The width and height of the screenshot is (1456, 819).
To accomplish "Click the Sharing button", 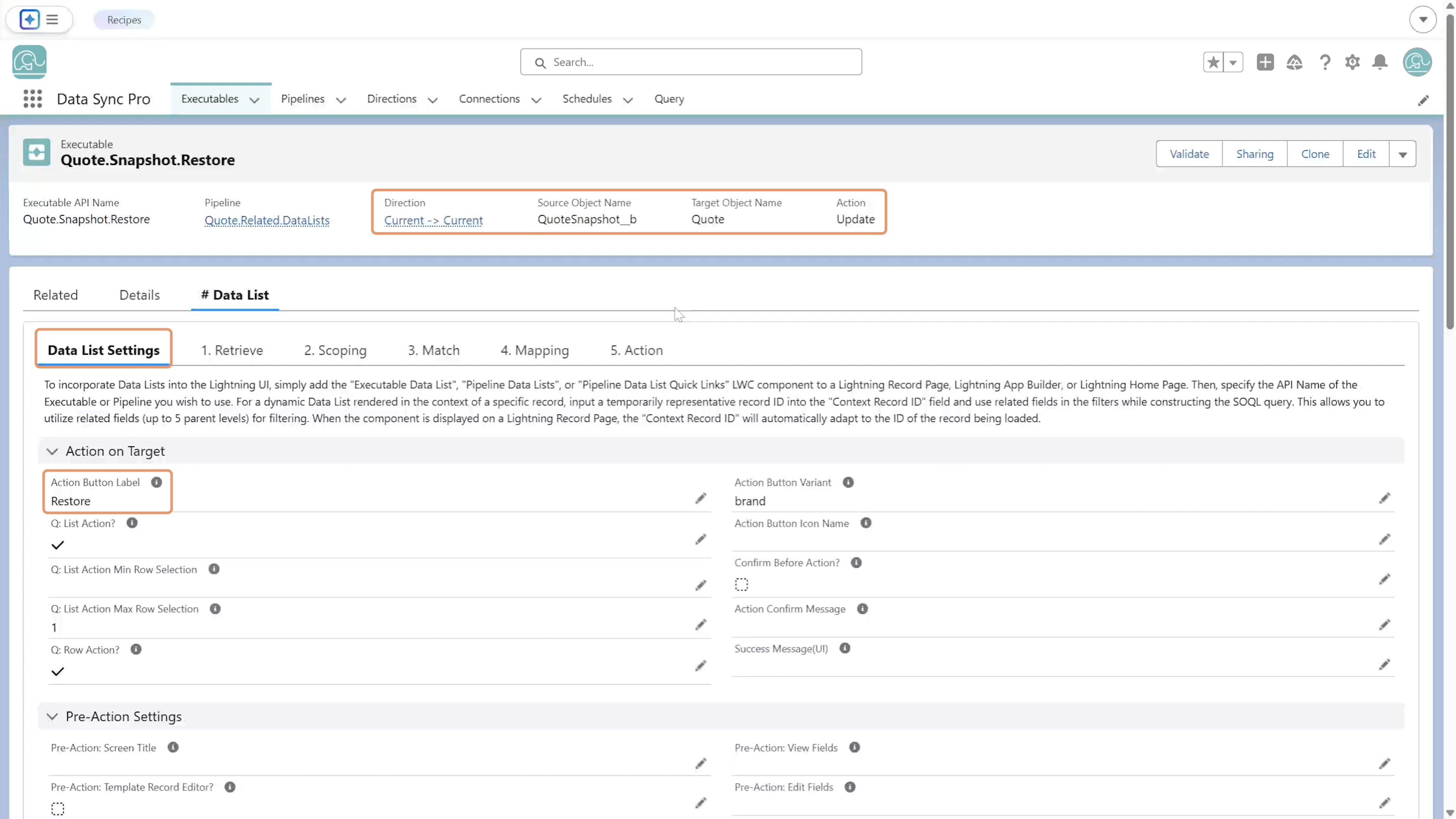I will (1255, 154).
